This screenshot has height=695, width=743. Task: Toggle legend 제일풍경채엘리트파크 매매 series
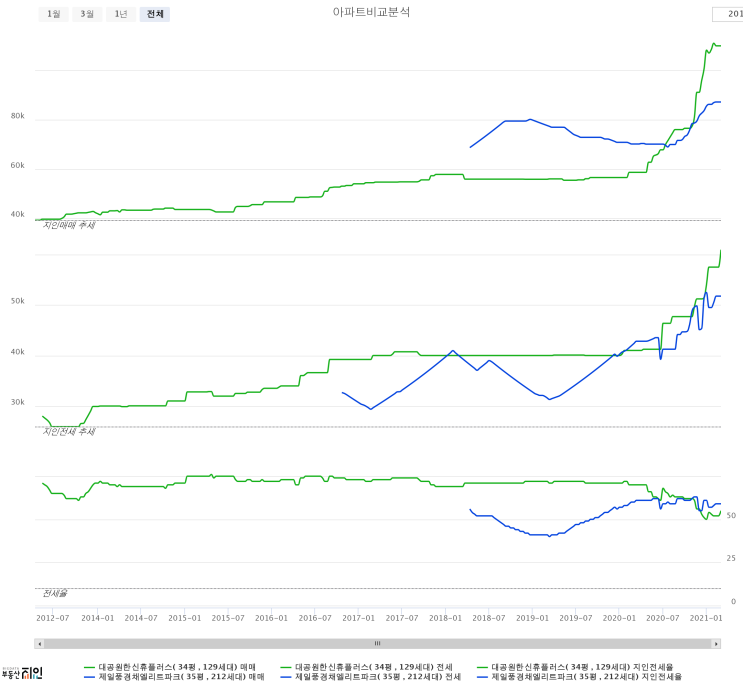tap(174, 677)
